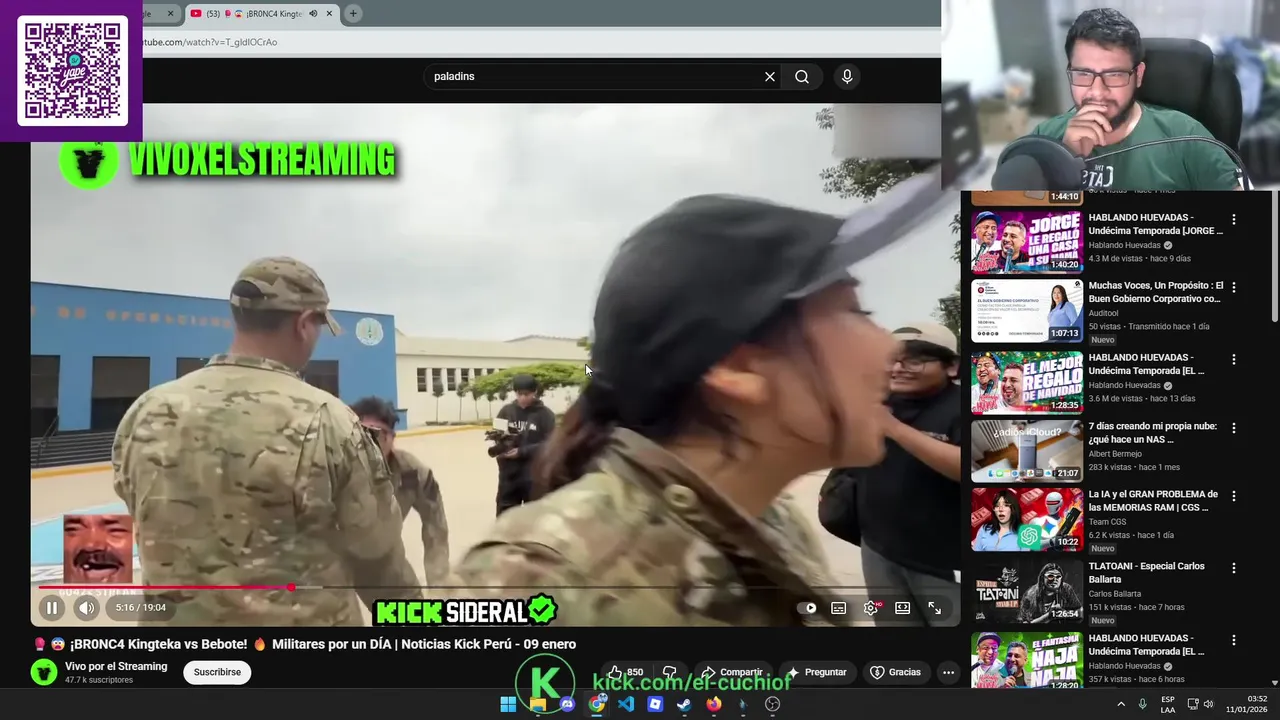Mute the video with speaker icon
This screenshot has width=1280, height=720.
coord(87,607)
